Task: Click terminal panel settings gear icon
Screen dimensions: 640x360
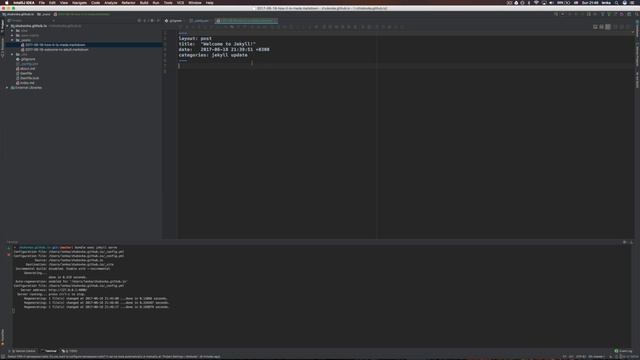Action: (x=624, y=242)
